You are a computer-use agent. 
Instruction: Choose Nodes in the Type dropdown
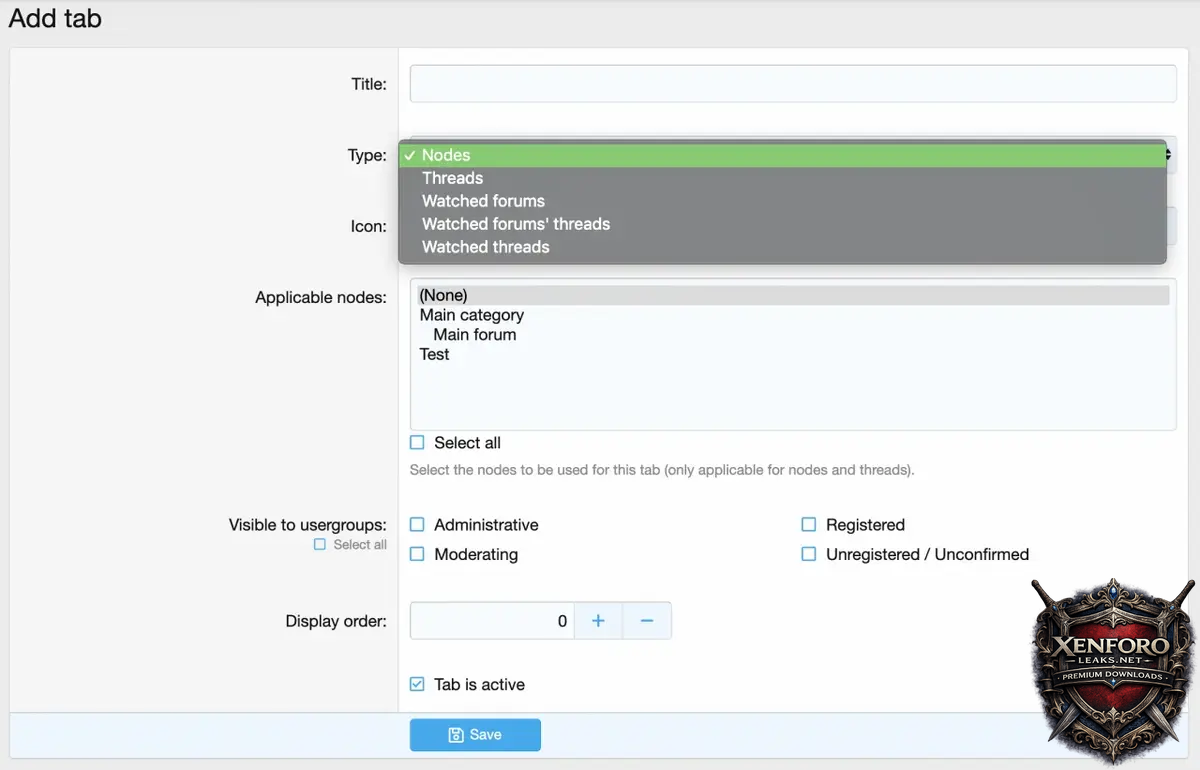pyautogui.click(x=446, y=155)
